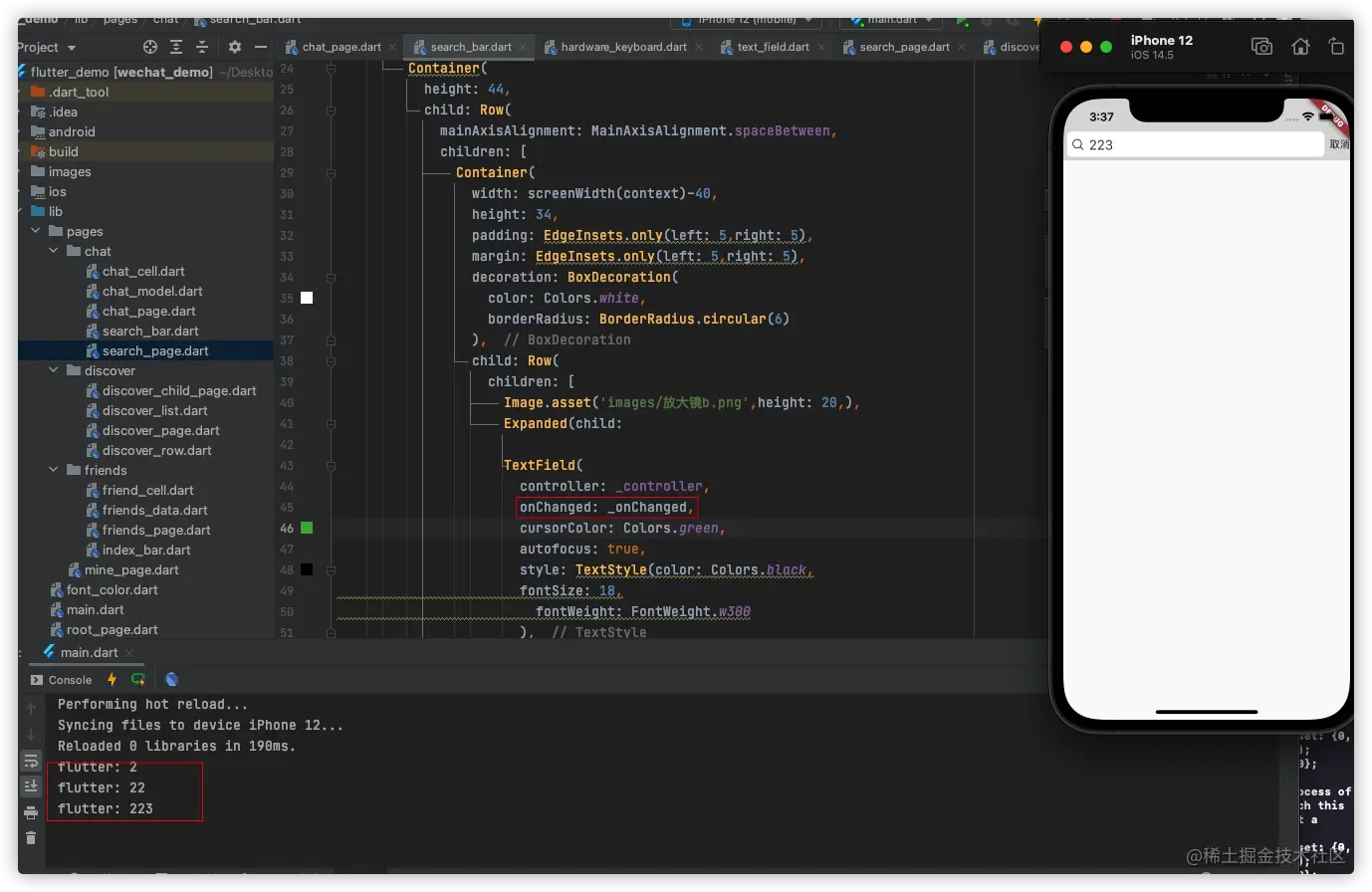Open font_color.dart file

(112, 589)
